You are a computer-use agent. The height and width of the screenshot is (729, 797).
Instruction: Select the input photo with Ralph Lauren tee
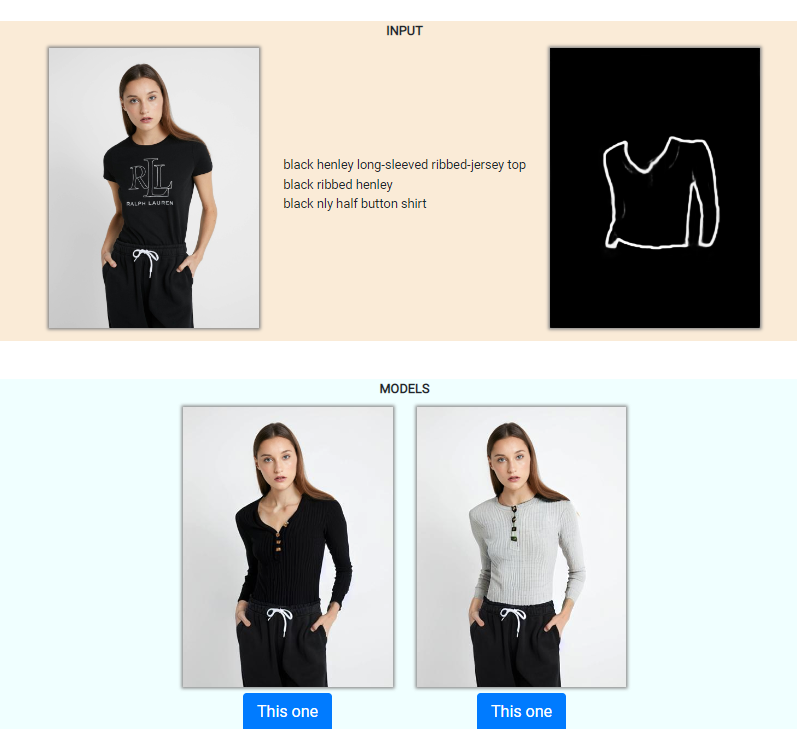(154, 188)
